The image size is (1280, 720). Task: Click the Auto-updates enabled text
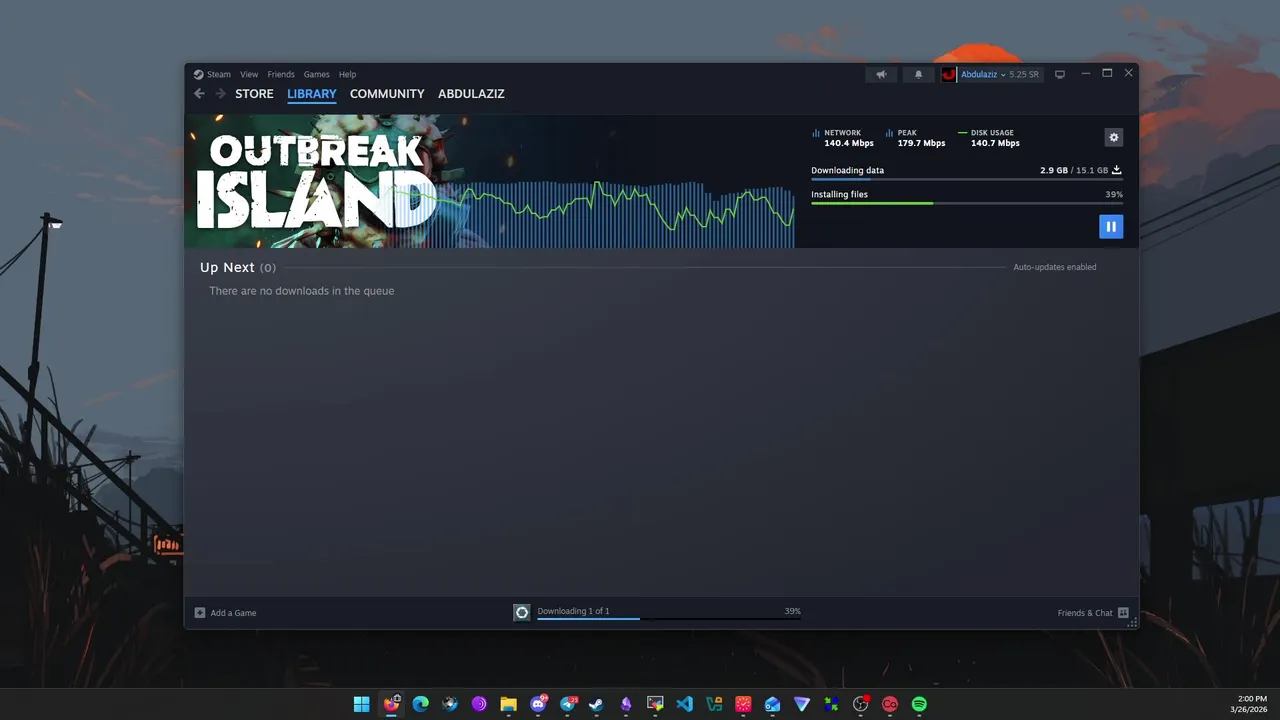1055,267
